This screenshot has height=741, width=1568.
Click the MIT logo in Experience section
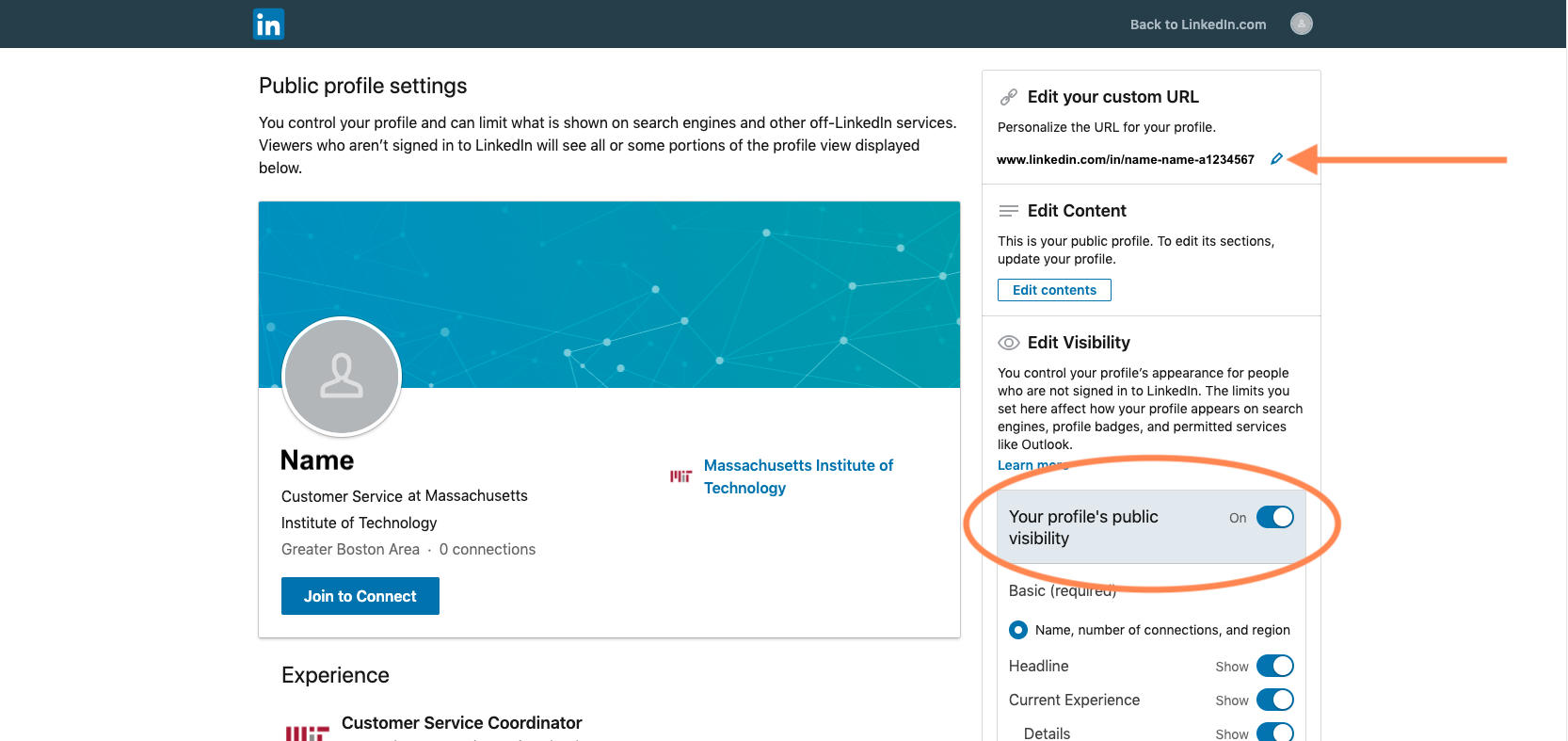(307, 732)
